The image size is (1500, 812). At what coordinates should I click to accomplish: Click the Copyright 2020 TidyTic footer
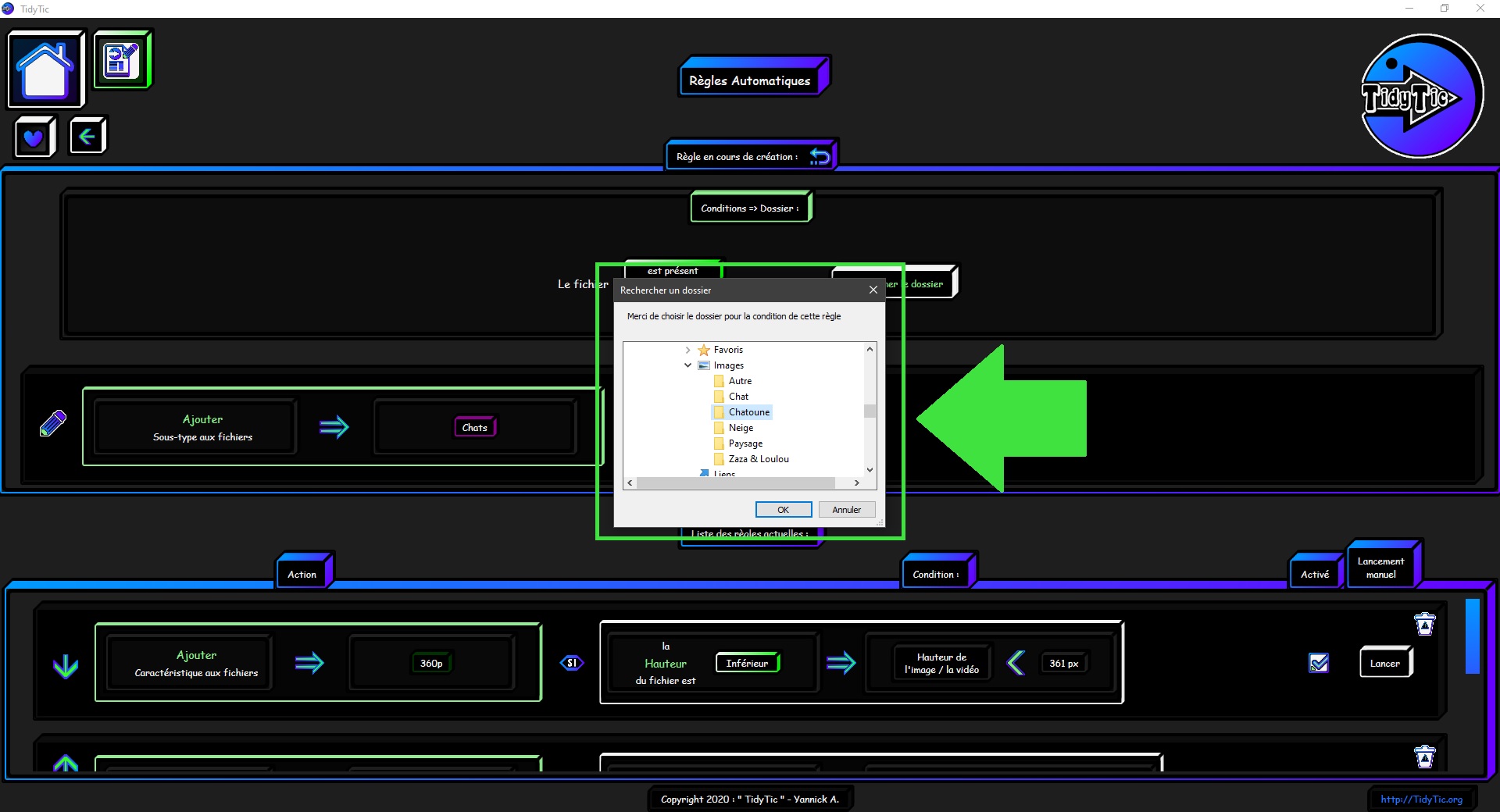point(750,799)
